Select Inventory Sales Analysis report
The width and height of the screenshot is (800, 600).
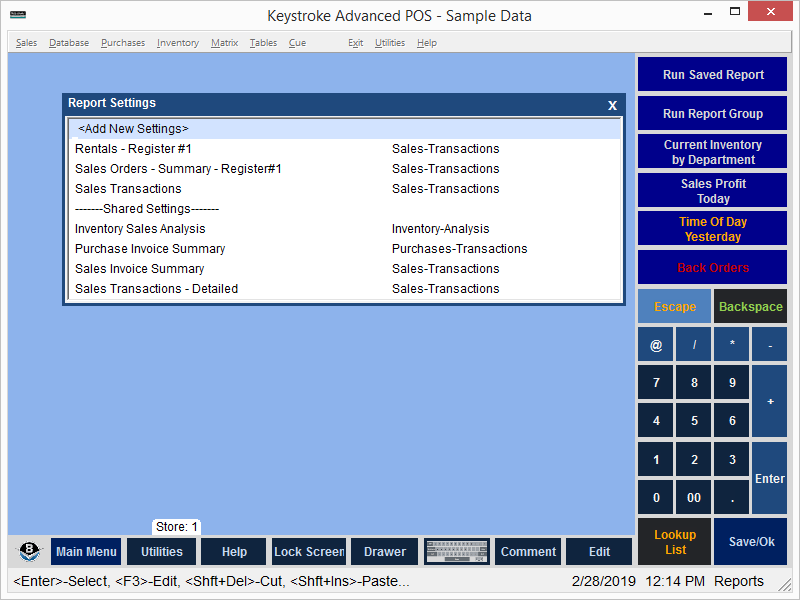pyautogui.click(x=140, y=229)
